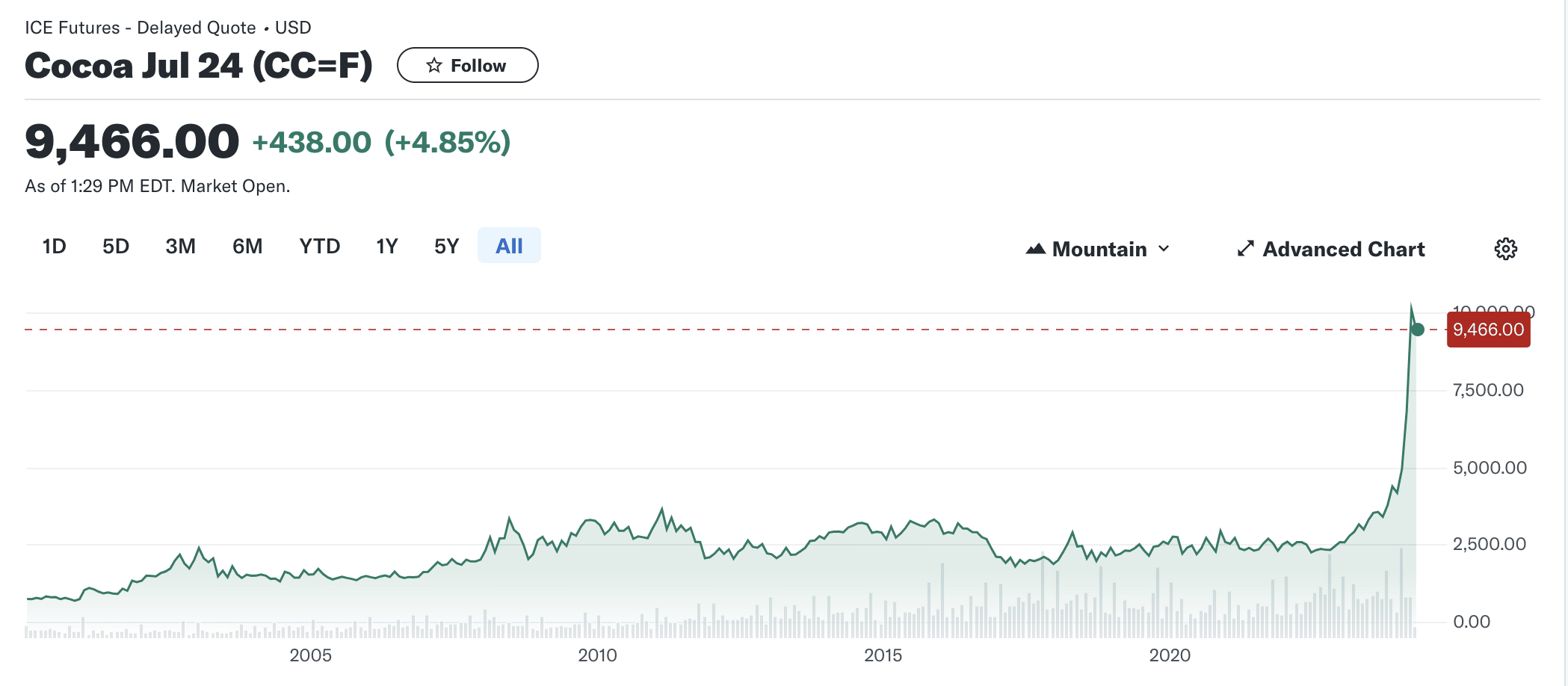The height and width of the screenshot is (686, 1568).
Task: Click the 2020 label on the time axis
Action: pyautogui.click(x=1170, y=655)
